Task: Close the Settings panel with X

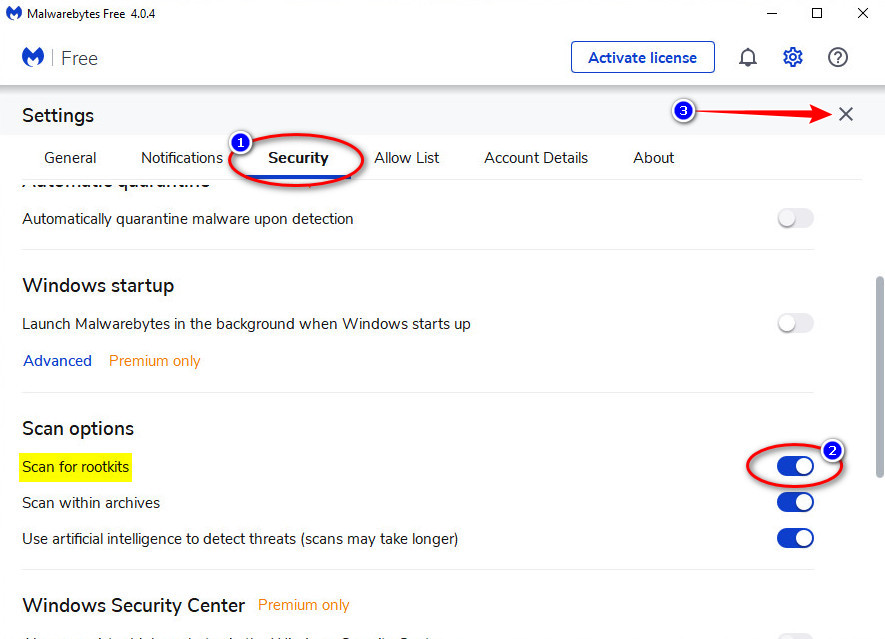Action: [x=845, y=114]
